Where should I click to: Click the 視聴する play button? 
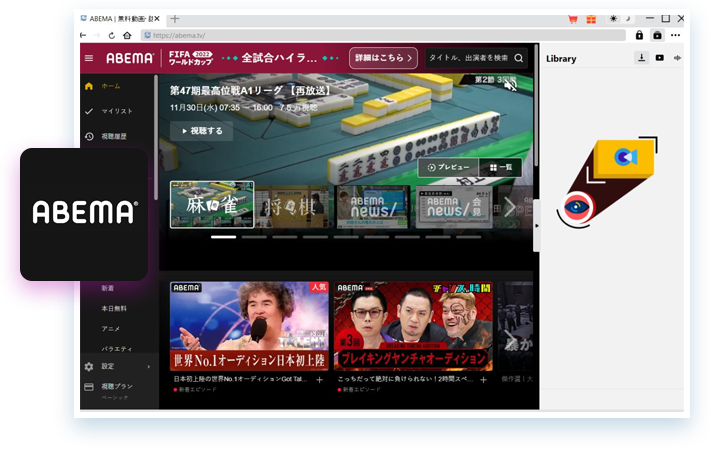tap(202, 131)
